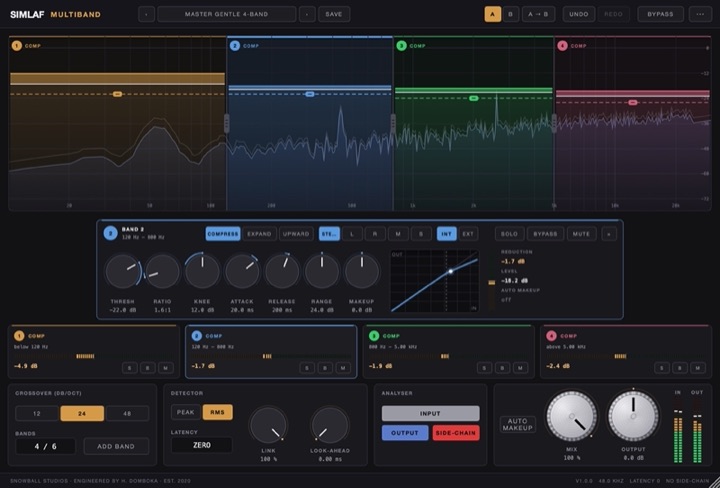Image resolution: width=720 pixels, height=488 pixels.
Task: Set crossover slope to 12 dB/oct
Action: (37, 414)
